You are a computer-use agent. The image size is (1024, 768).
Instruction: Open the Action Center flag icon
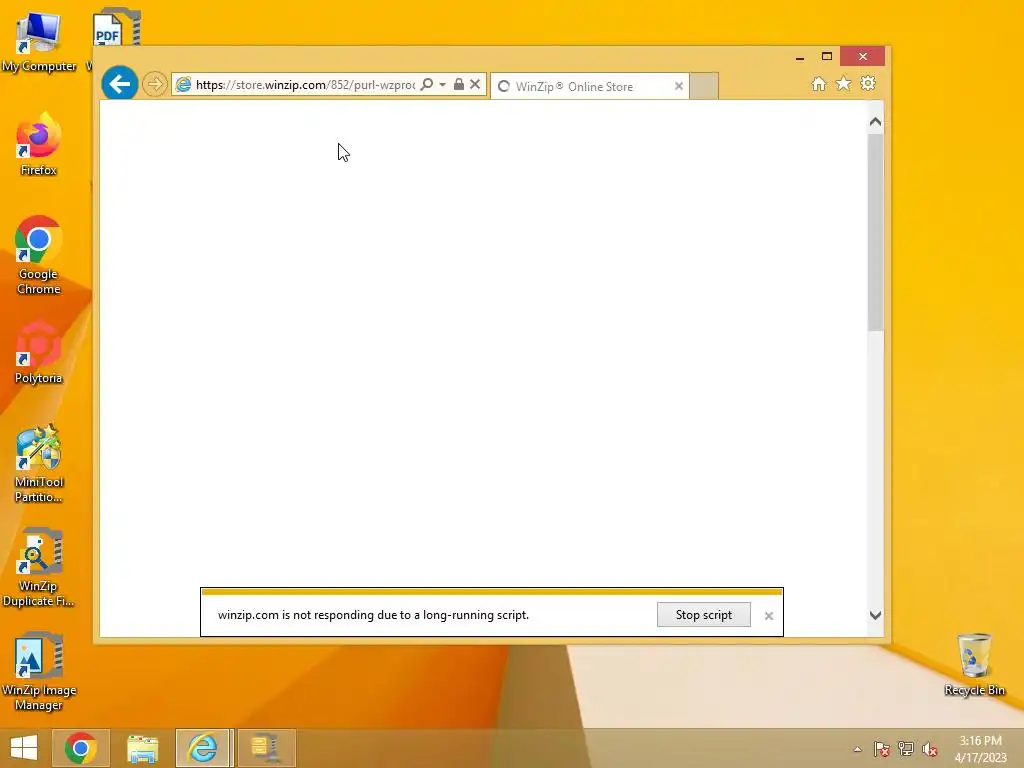[x=882, y=749]
